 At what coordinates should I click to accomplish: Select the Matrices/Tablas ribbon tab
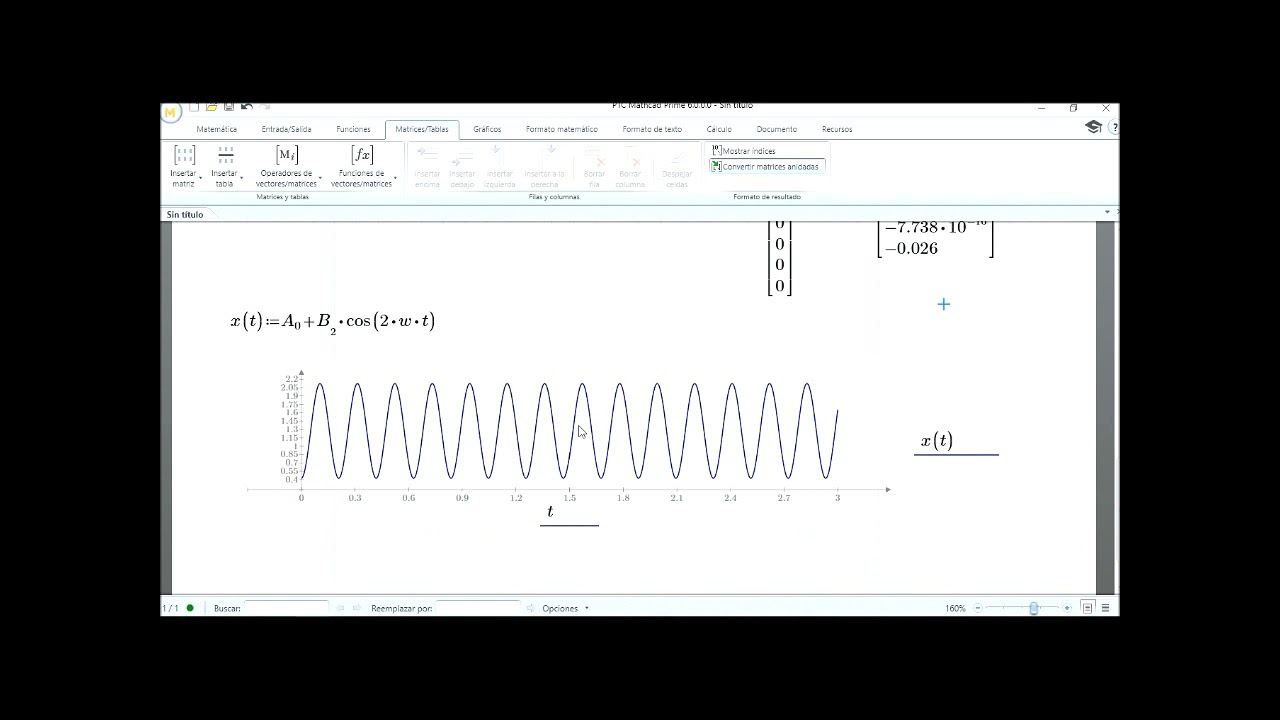(x=422, y=129)
